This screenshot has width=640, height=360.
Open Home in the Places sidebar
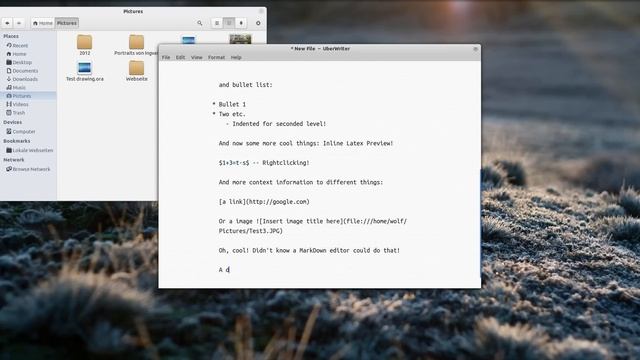17,54
